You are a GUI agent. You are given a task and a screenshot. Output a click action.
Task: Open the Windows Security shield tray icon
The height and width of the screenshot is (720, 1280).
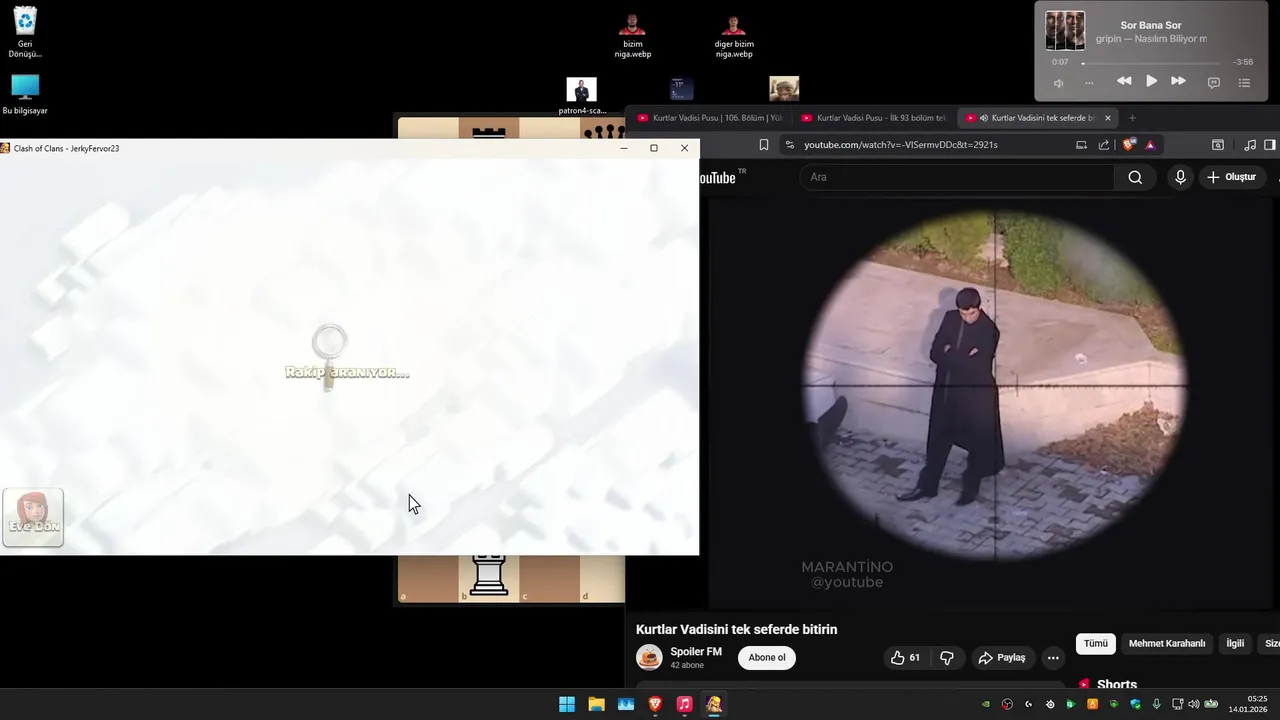click(x=1135, y=704)
